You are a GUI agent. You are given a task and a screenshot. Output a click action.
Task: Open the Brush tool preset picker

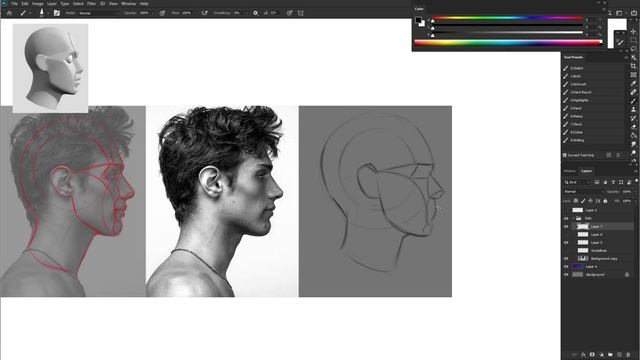click(x=25, y=13)
